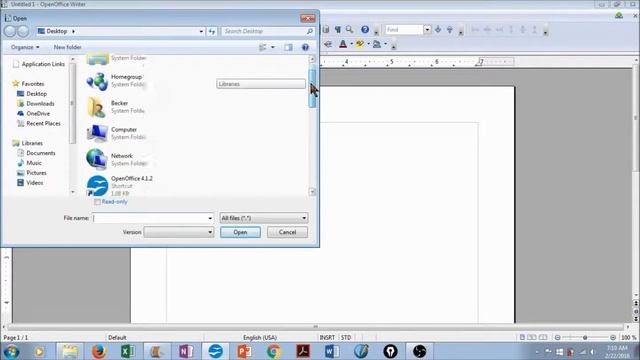The width and height of the screenshot is (640, 360).
Task: Click Firefox icon on the taskbar
Action: point(99,351)
